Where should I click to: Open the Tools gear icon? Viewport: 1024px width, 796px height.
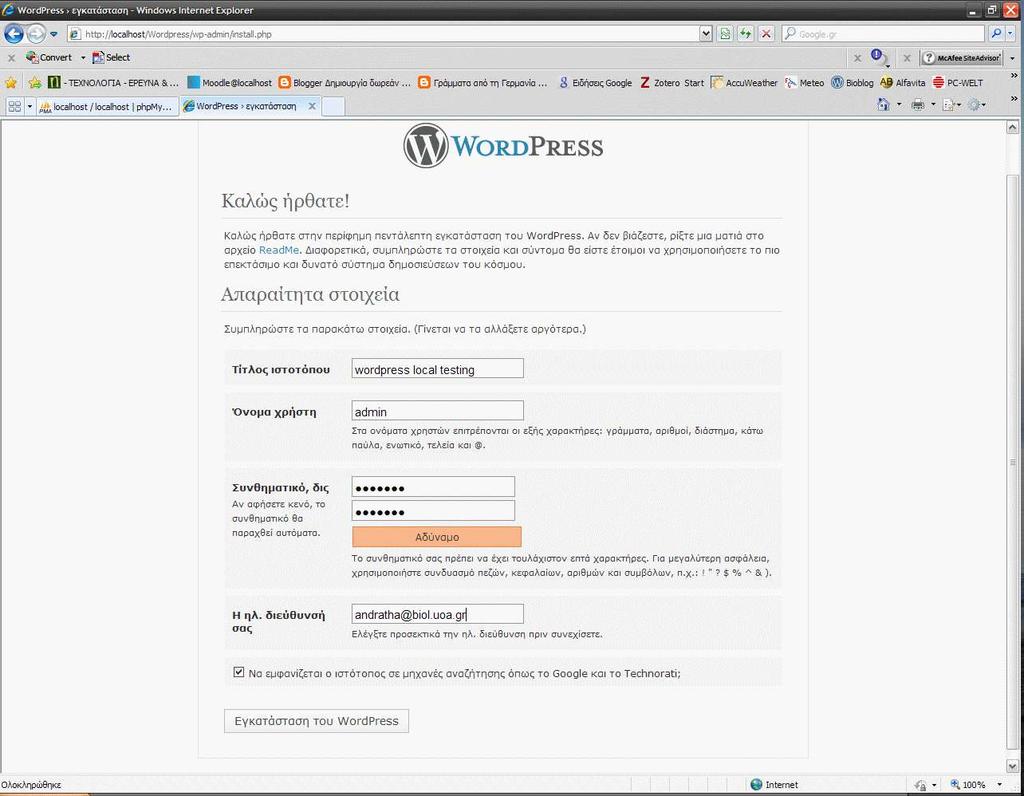point(974,104)
